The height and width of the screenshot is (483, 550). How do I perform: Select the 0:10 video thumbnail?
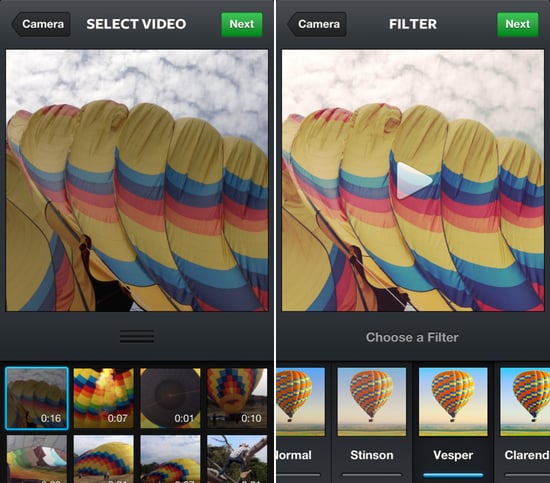pyautogui.click(x=237, y=398)
